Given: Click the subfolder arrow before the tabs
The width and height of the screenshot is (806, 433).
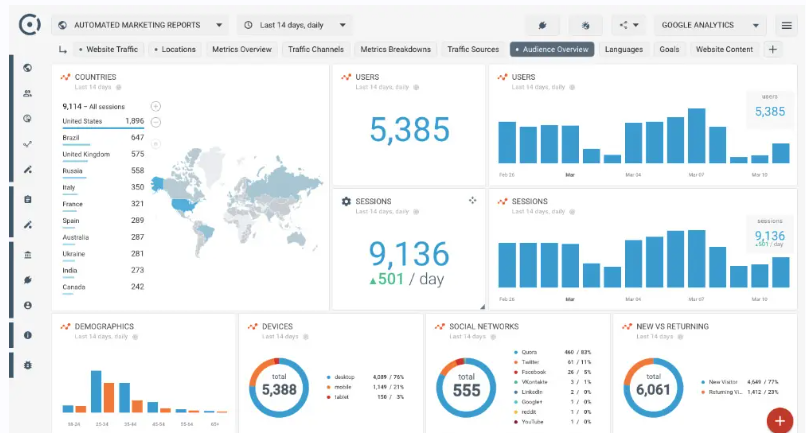Looking at the screenshot, I should pyautogui.click(x=63, y=49).
